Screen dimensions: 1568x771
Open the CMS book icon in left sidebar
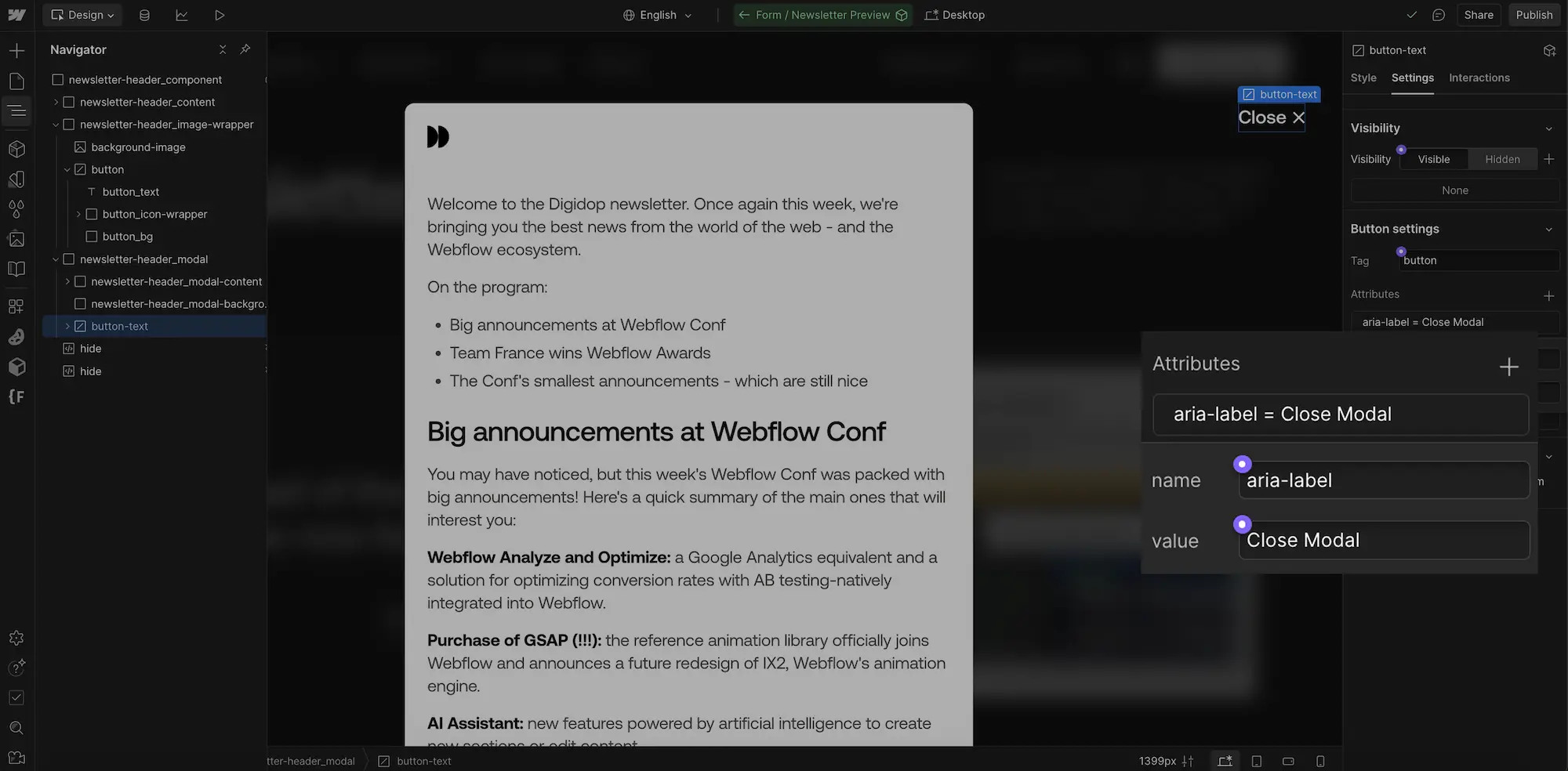coord(16,269)
